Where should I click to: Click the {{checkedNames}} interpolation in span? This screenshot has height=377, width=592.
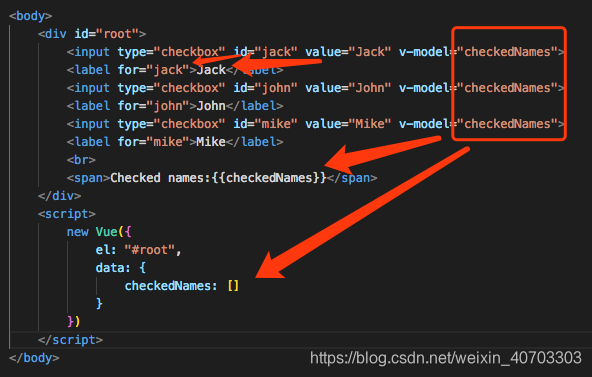pos(269,178)
